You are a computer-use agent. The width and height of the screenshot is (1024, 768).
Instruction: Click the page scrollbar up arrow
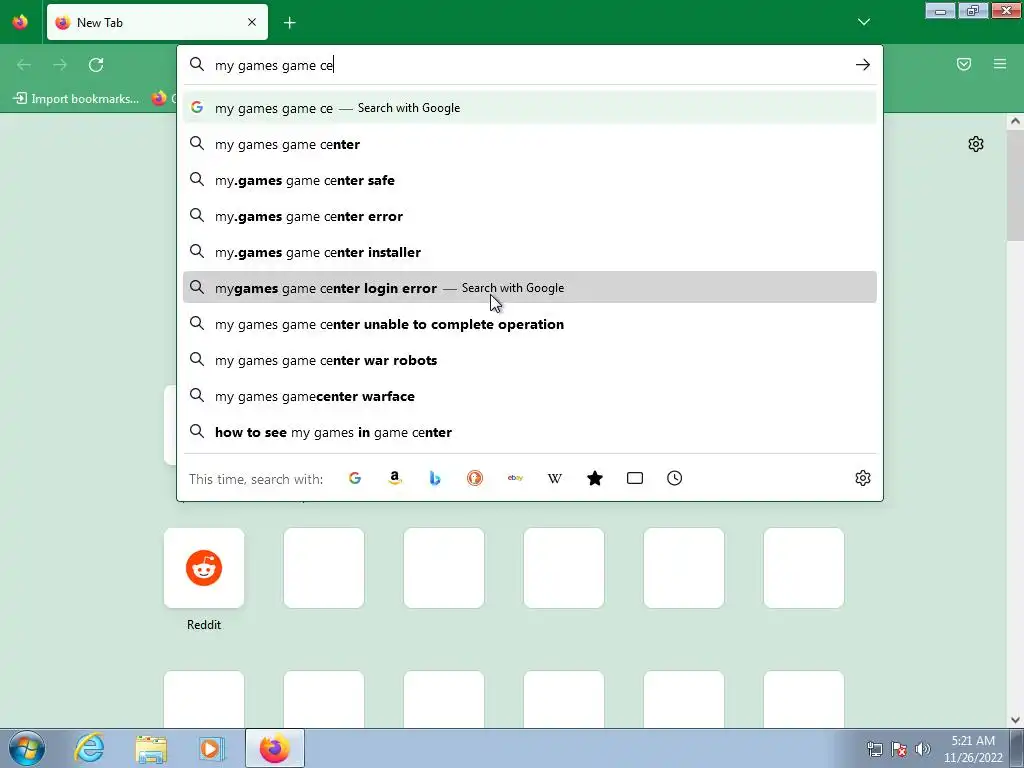coord(1015,121)
